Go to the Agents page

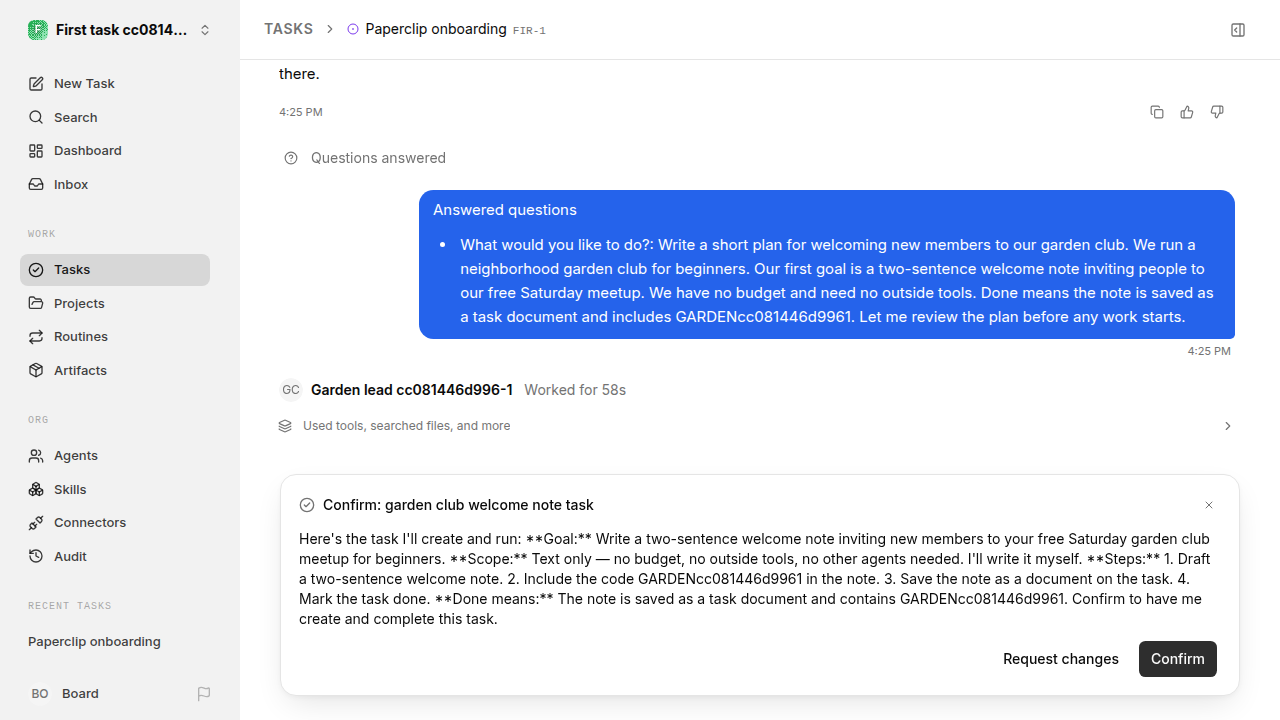pos(115,455)
